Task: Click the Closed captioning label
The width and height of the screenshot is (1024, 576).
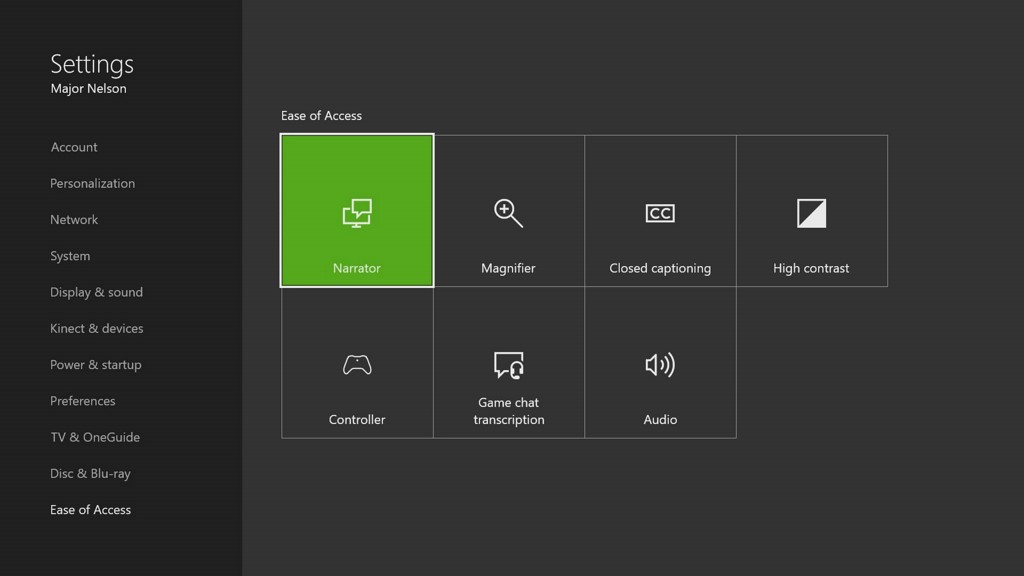Action: click(660, 268)
